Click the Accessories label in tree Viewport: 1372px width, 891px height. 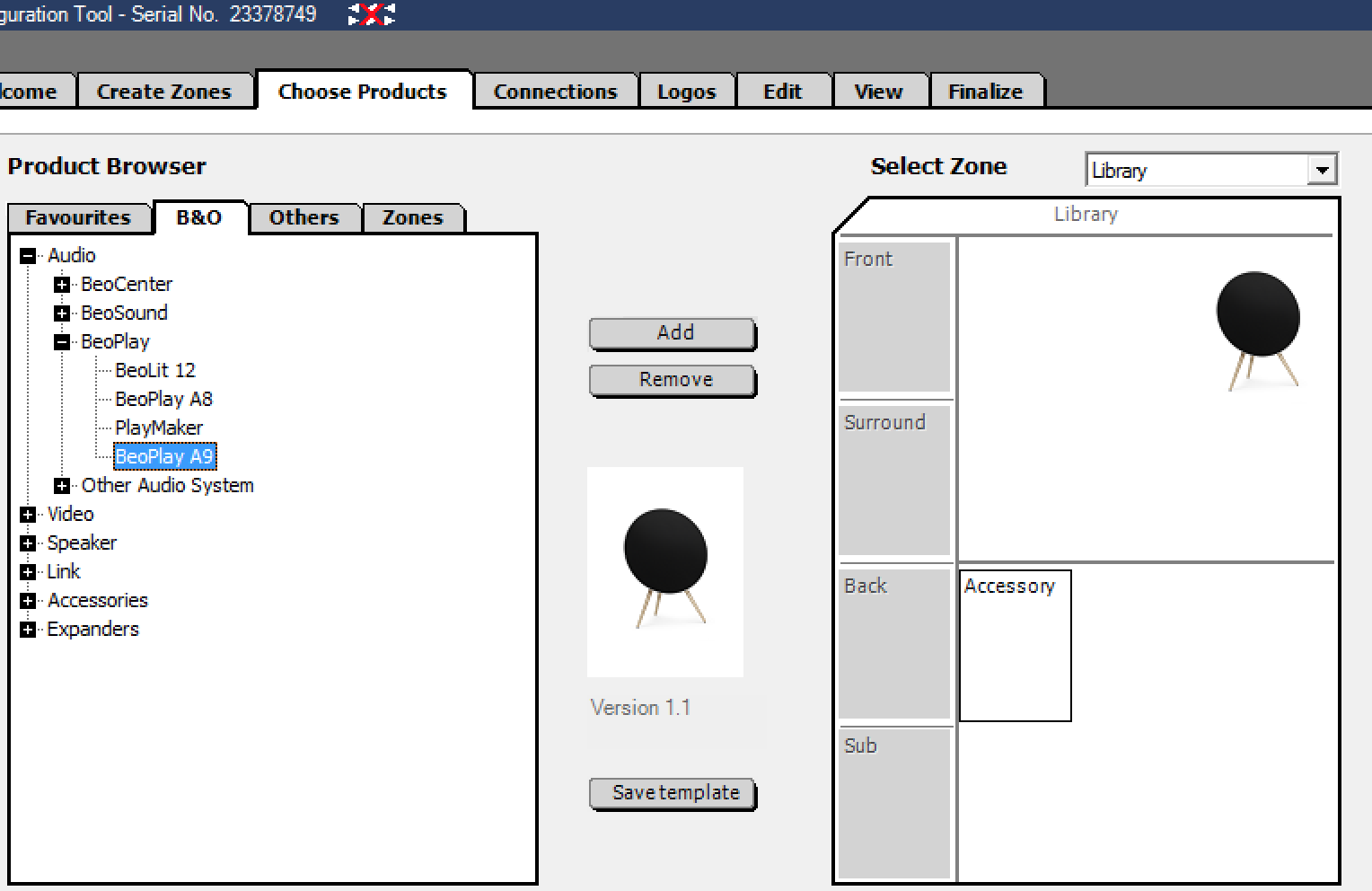[97, 600]
